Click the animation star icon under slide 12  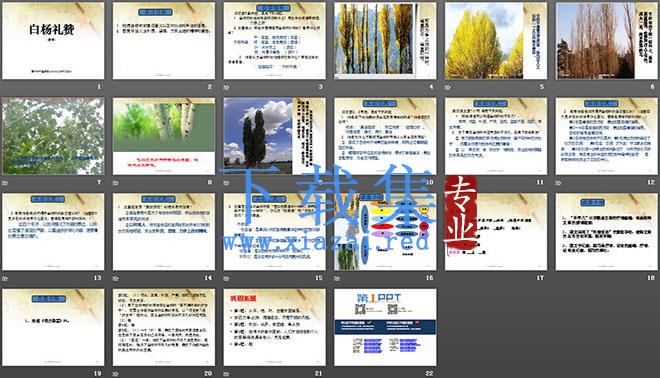click(559, 183)
